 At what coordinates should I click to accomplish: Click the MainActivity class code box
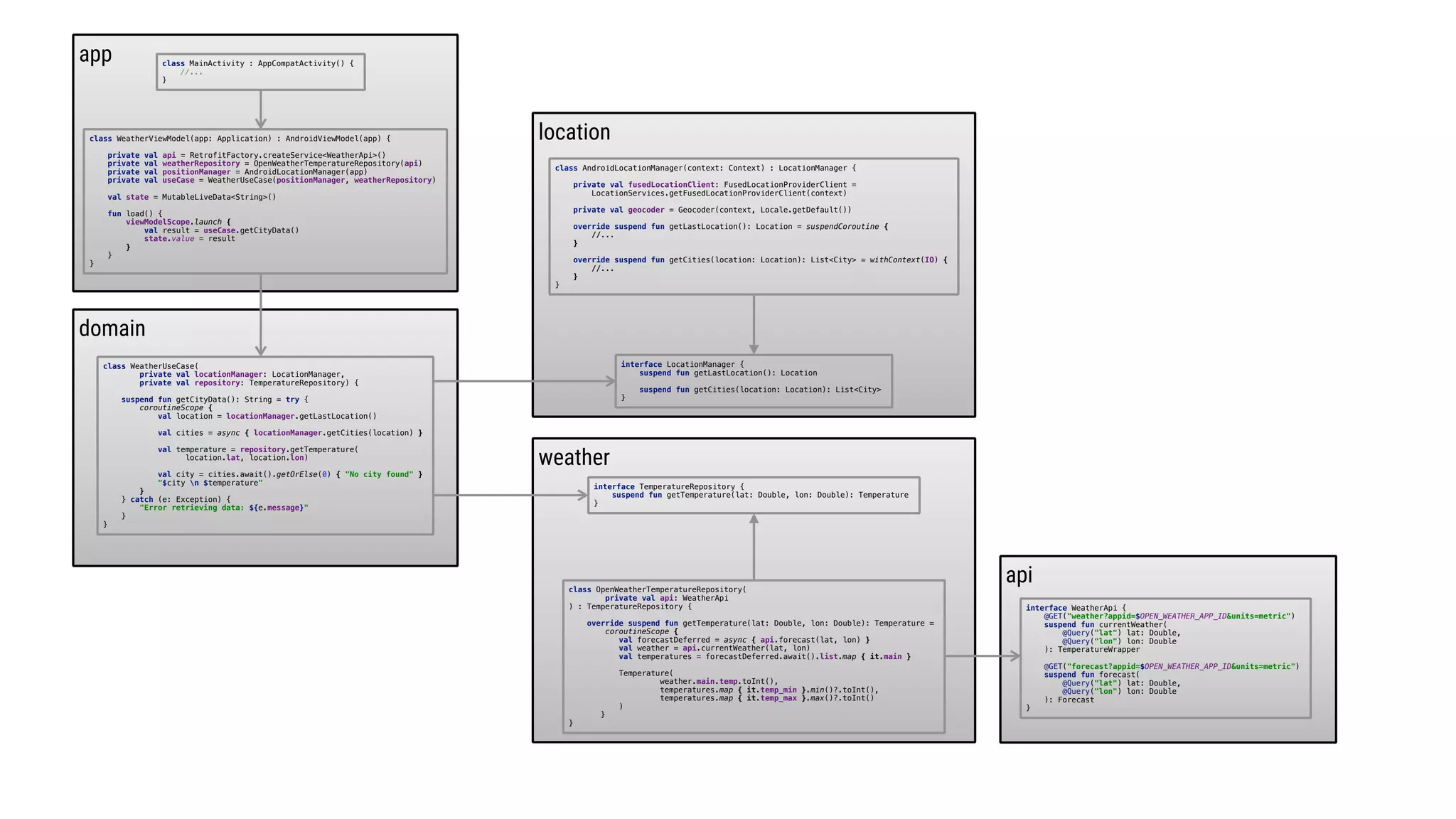[260, 72]
